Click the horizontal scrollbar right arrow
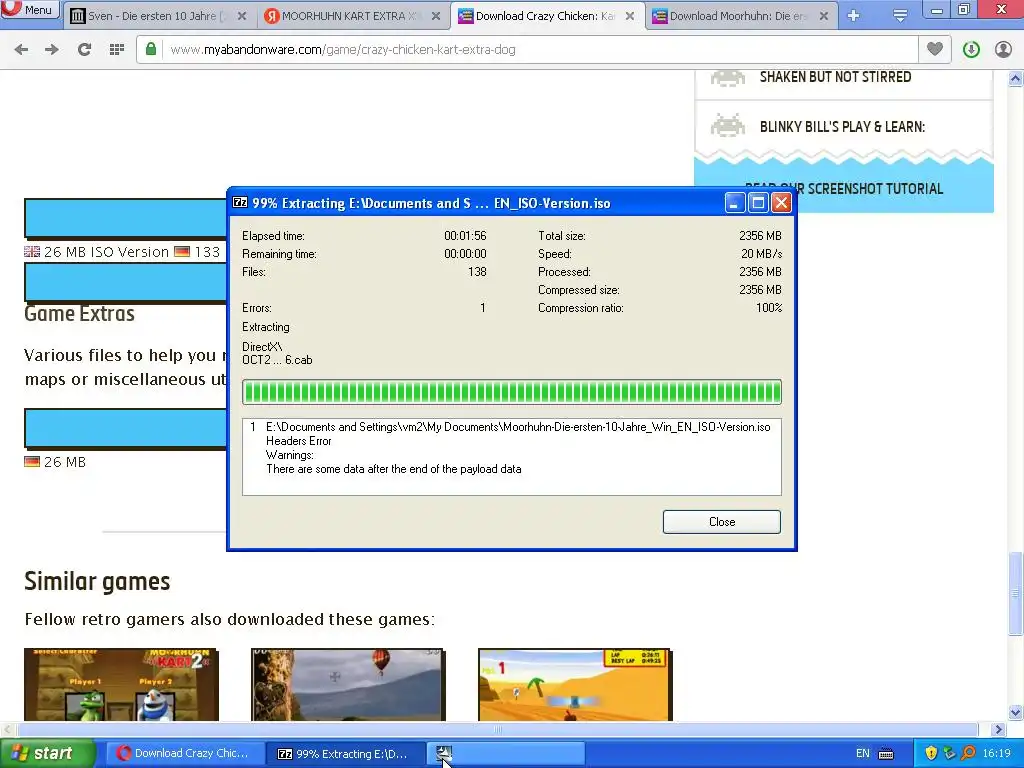 pyautogui.click(x=998, y=729)
